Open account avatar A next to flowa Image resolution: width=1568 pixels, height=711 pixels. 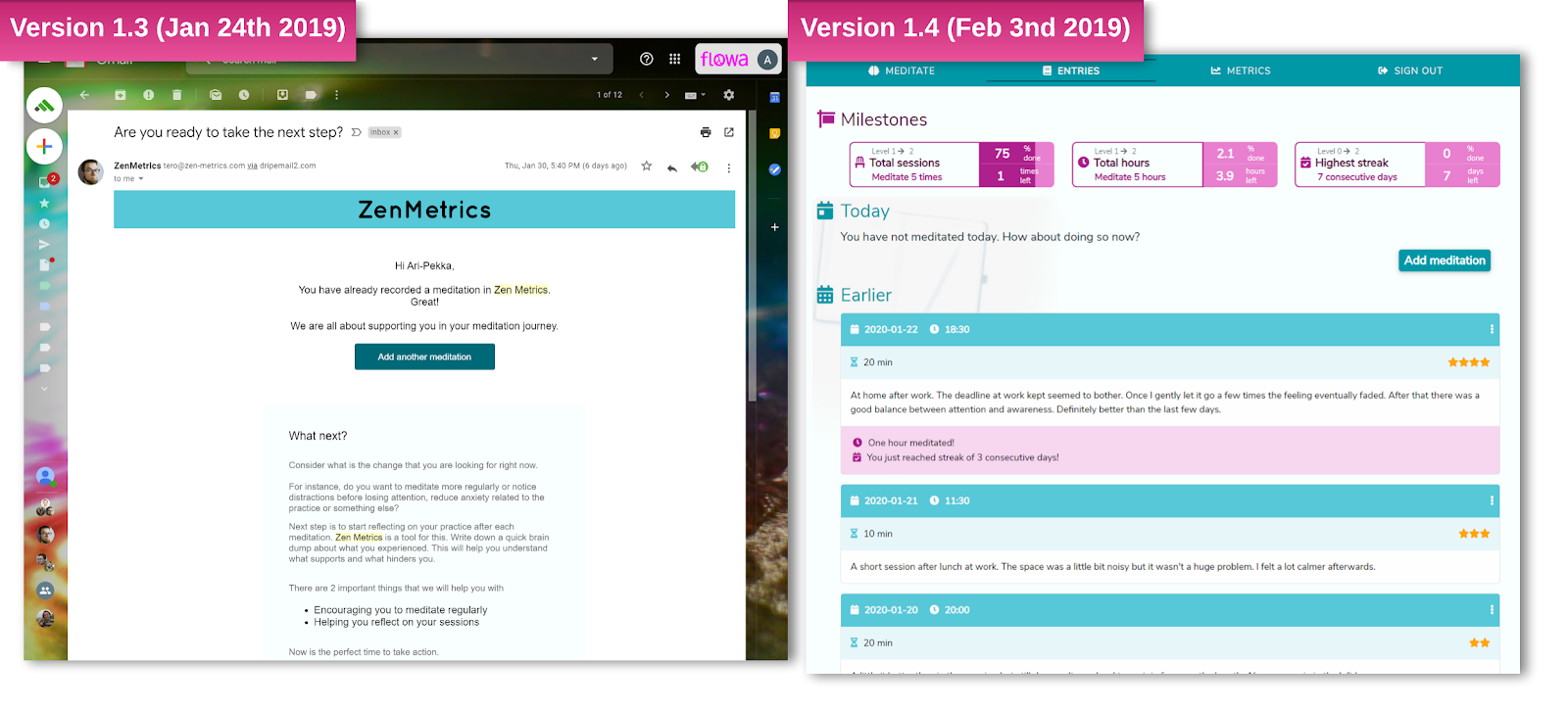tap(767, 60)
